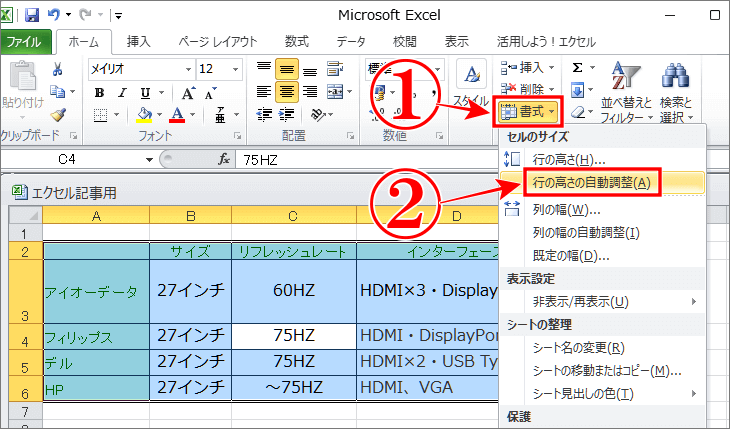Open the underline style dropdown arrow
The width and height of the screenshot is (730, 429).
pos(161,93)
